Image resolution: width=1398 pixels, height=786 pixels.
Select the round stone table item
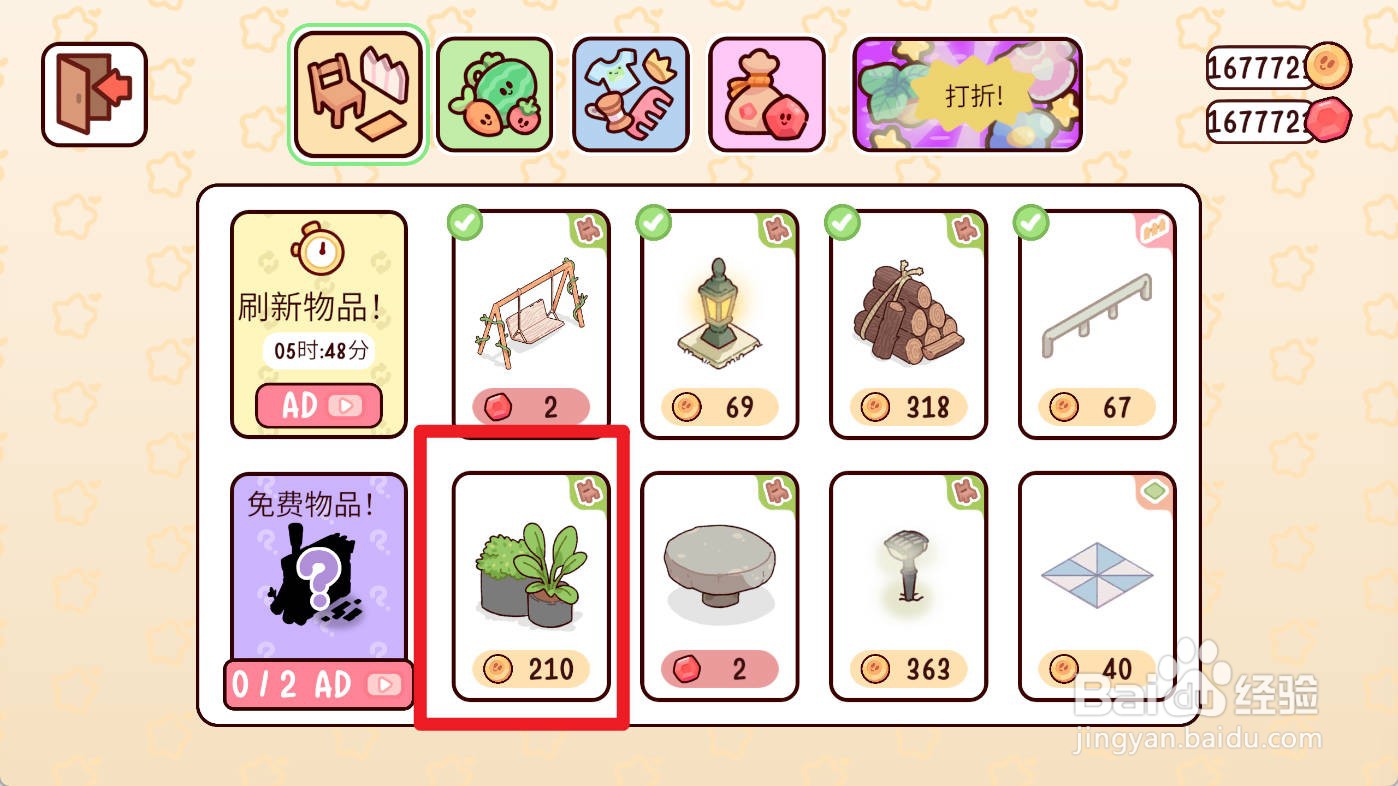(x=719, y=586)
